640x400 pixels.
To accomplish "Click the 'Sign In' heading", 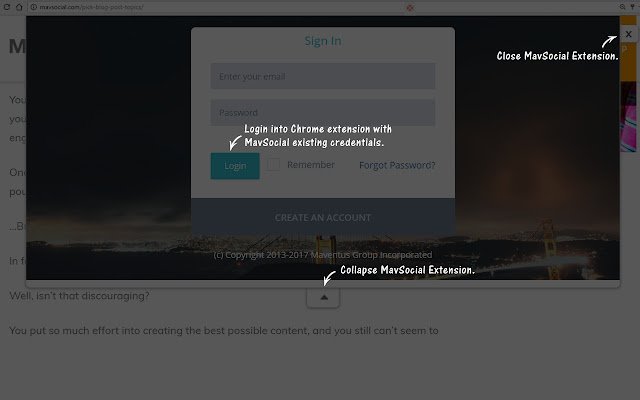I will click(323, 41).
